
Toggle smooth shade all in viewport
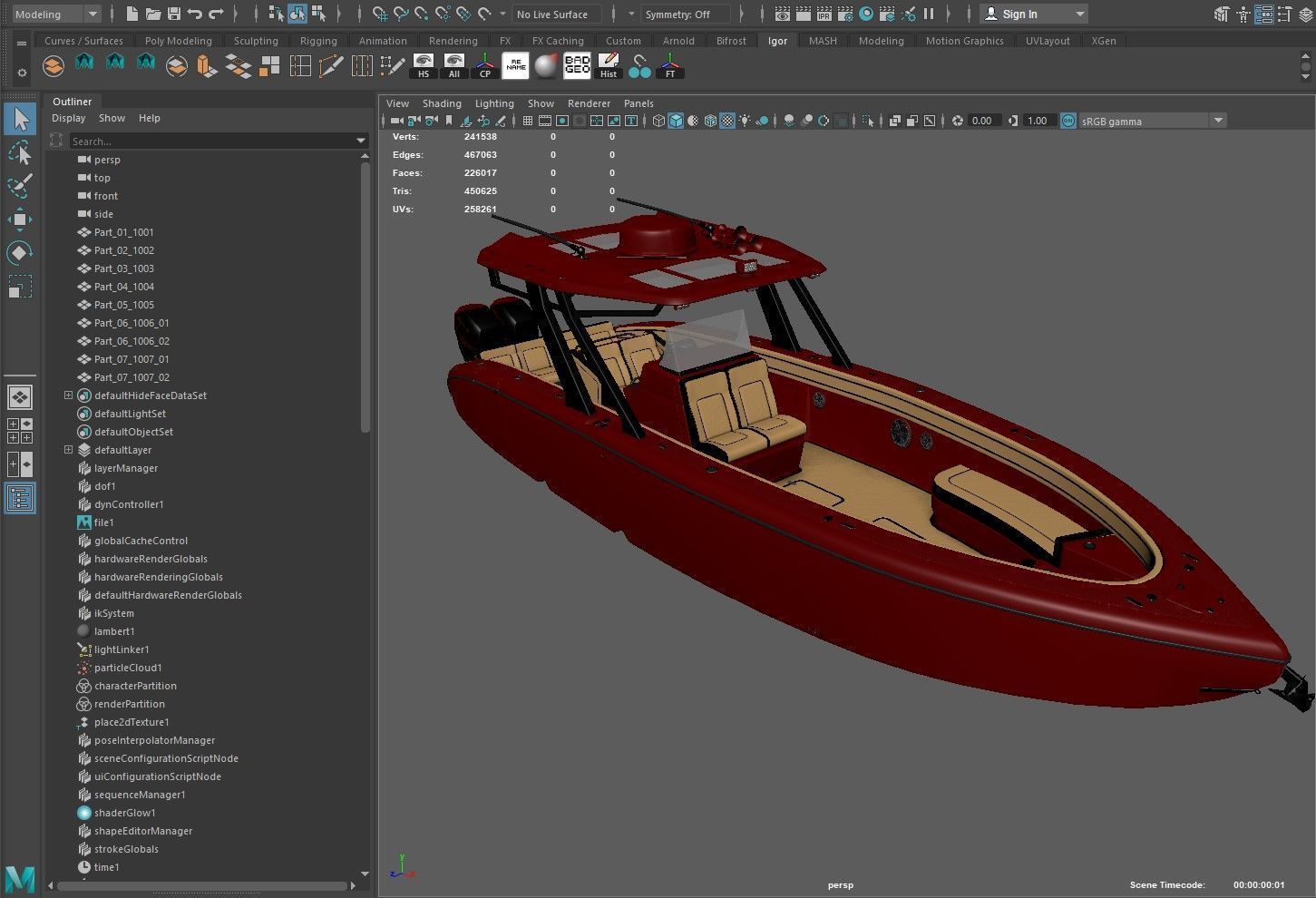point(676,121)
